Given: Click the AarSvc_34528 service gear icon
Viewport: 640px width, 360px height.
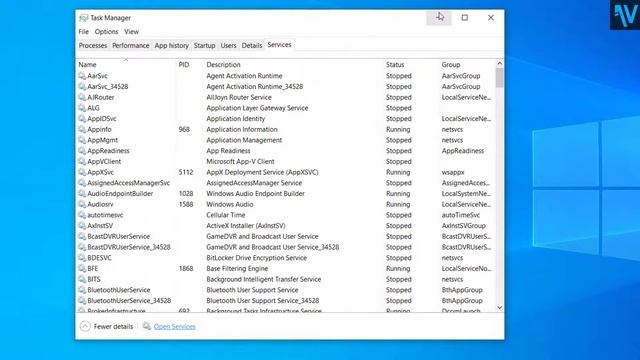Looking at the screenshot, I should (x=82, y=87).
